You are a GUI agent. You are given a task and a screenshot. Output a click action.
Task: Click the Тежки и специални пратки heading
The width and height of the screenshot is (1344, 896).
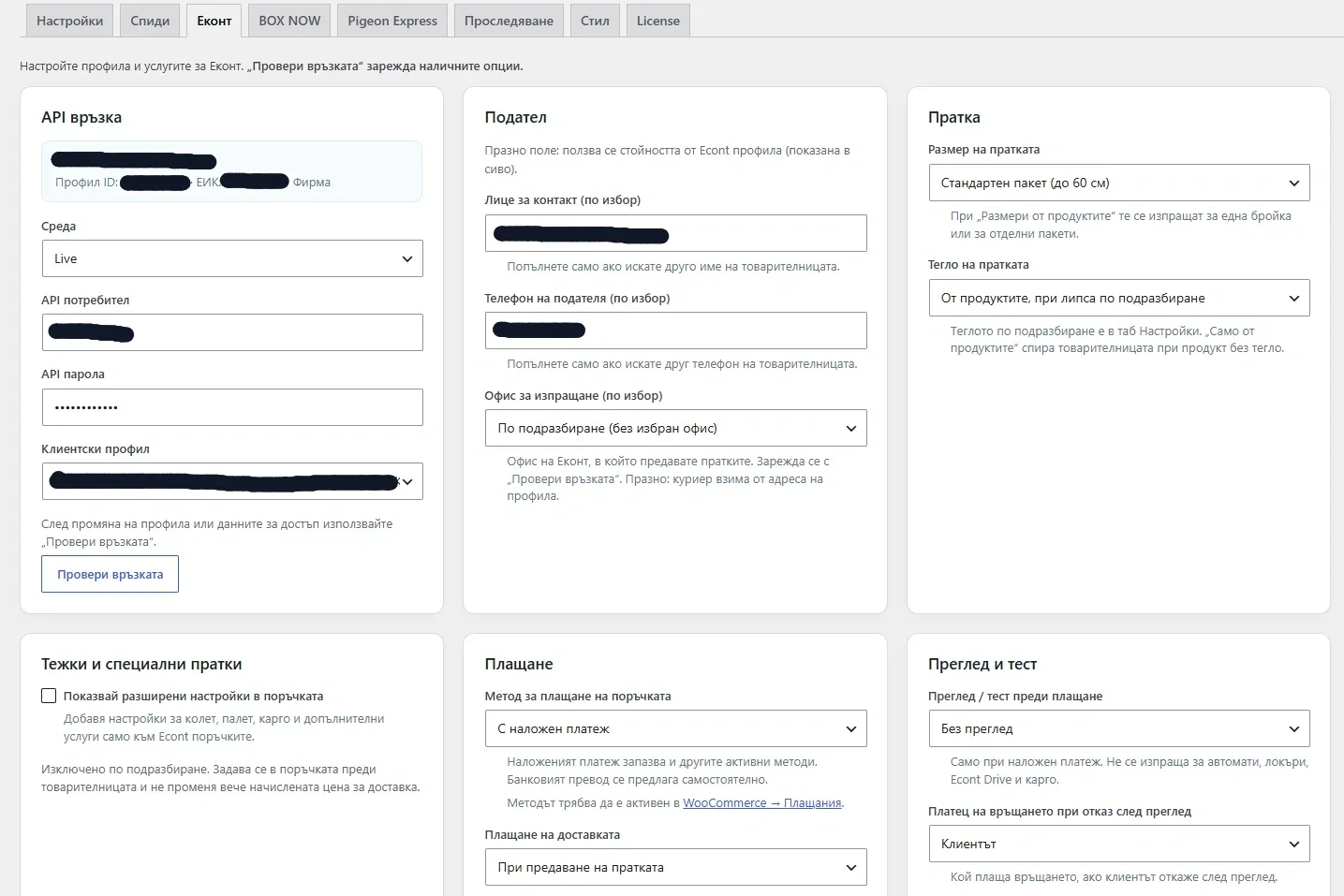click(x=141, y=664)
